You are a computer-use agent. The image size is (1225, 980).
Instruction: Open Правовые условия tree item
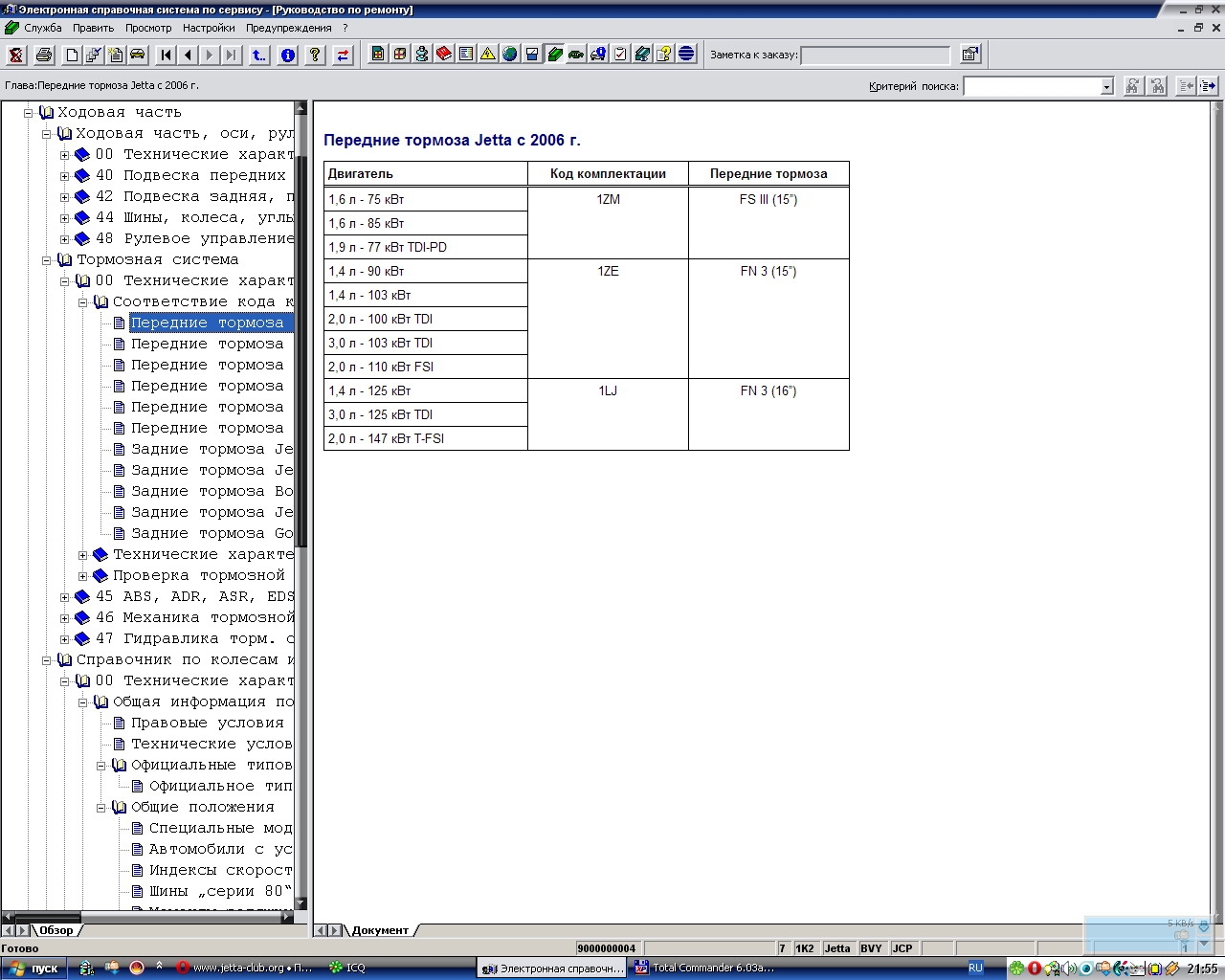[207, 723]
